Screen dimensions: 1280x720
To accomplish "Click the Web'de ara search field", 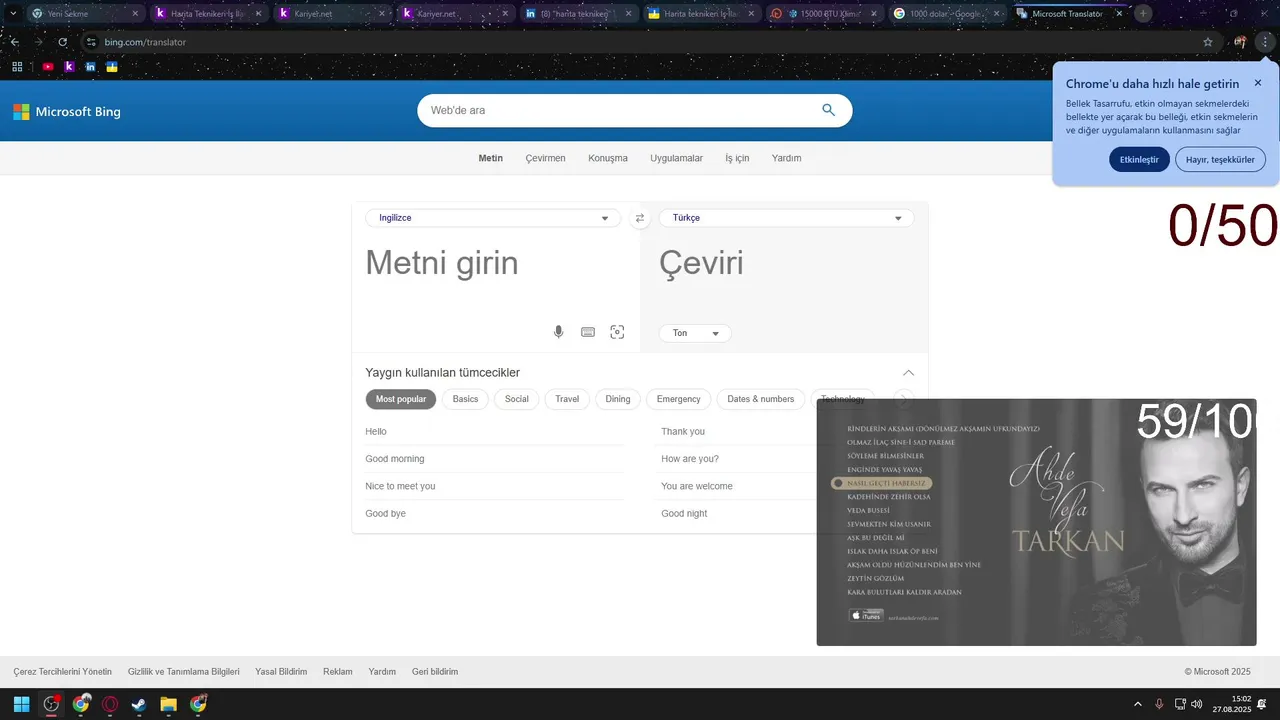I will pyautogui.click(x=620, y=110).
